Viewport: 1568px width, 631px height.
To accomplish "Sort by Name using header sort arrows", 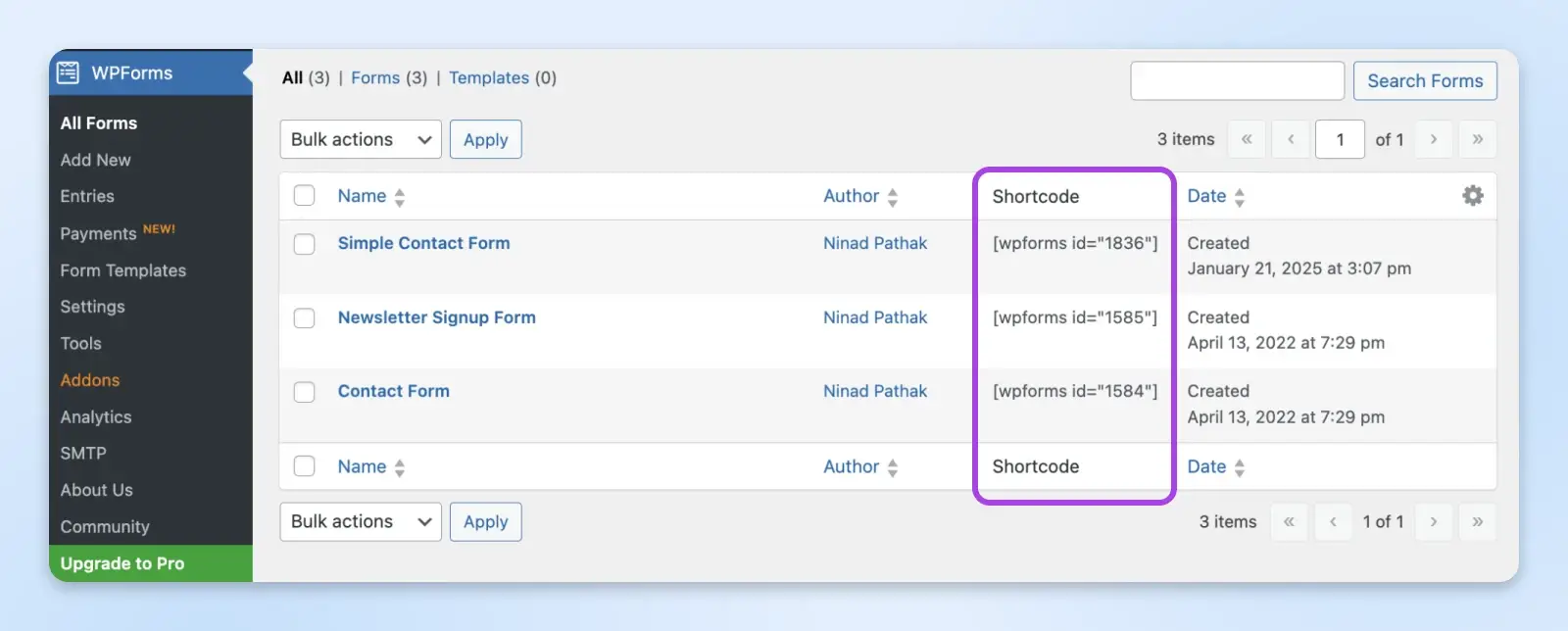I will click(x=399, y=197).
